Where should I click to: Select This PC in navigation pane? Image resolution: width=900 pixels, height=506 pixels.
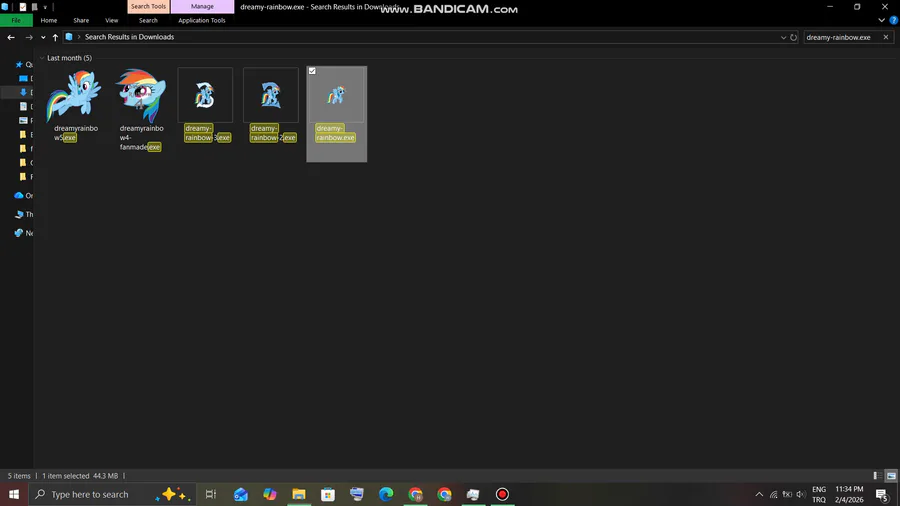(x=19, y=214)
